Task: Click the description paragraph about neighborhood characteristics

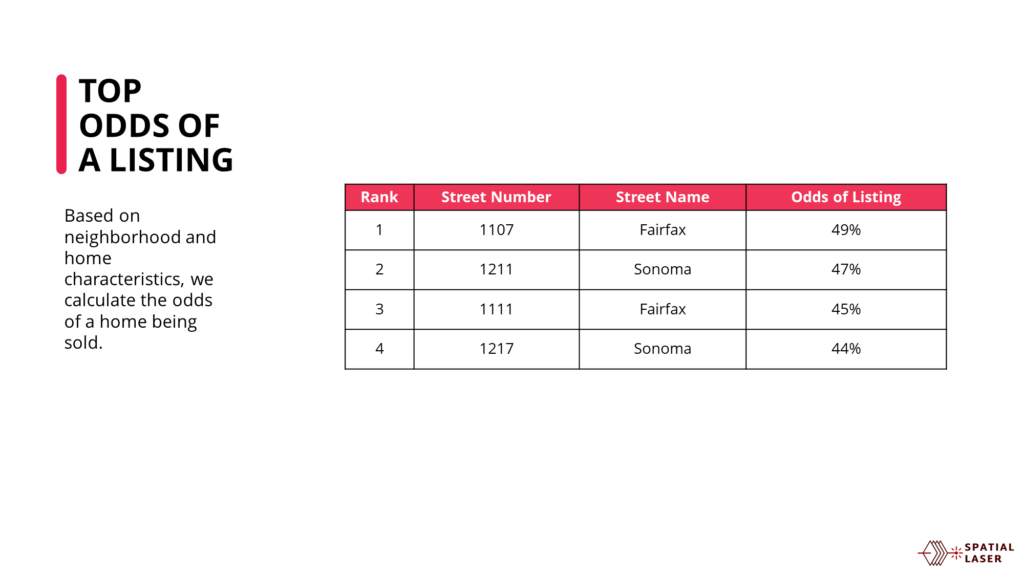Action: coord(140,279)
